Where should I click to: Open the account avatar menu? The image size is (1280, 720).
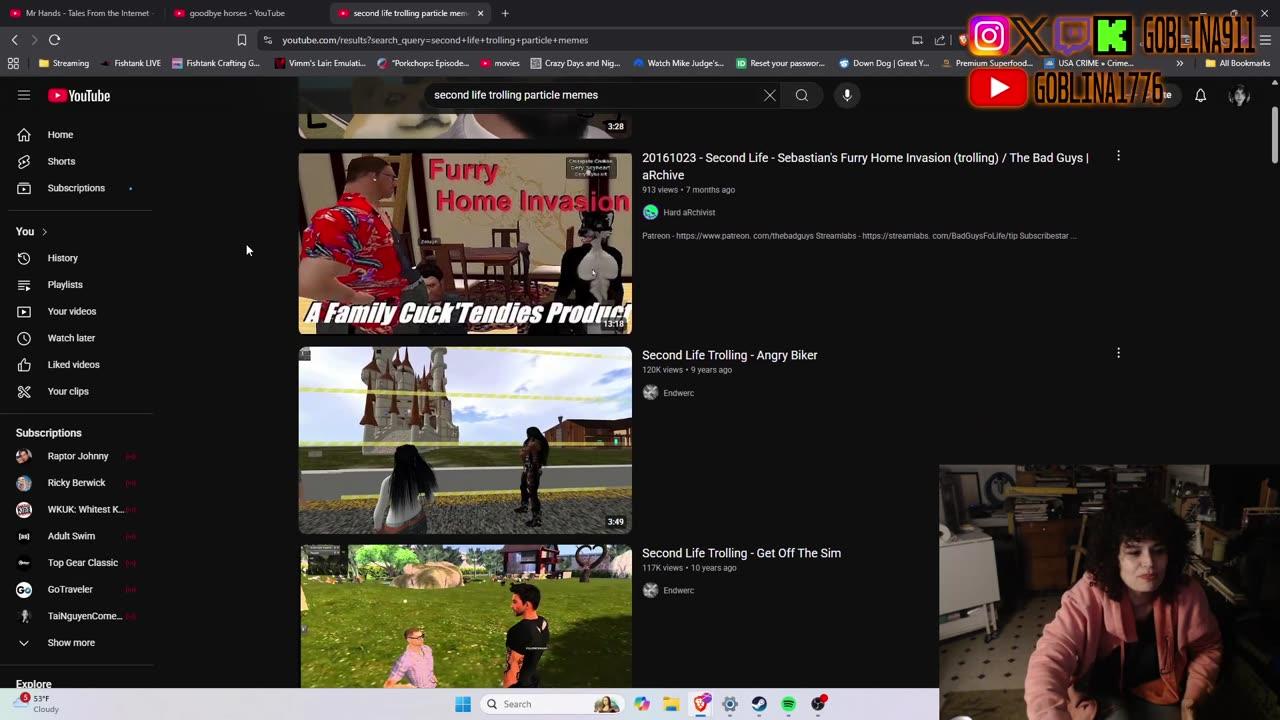pyautogui.click(x=1239, y=95)
